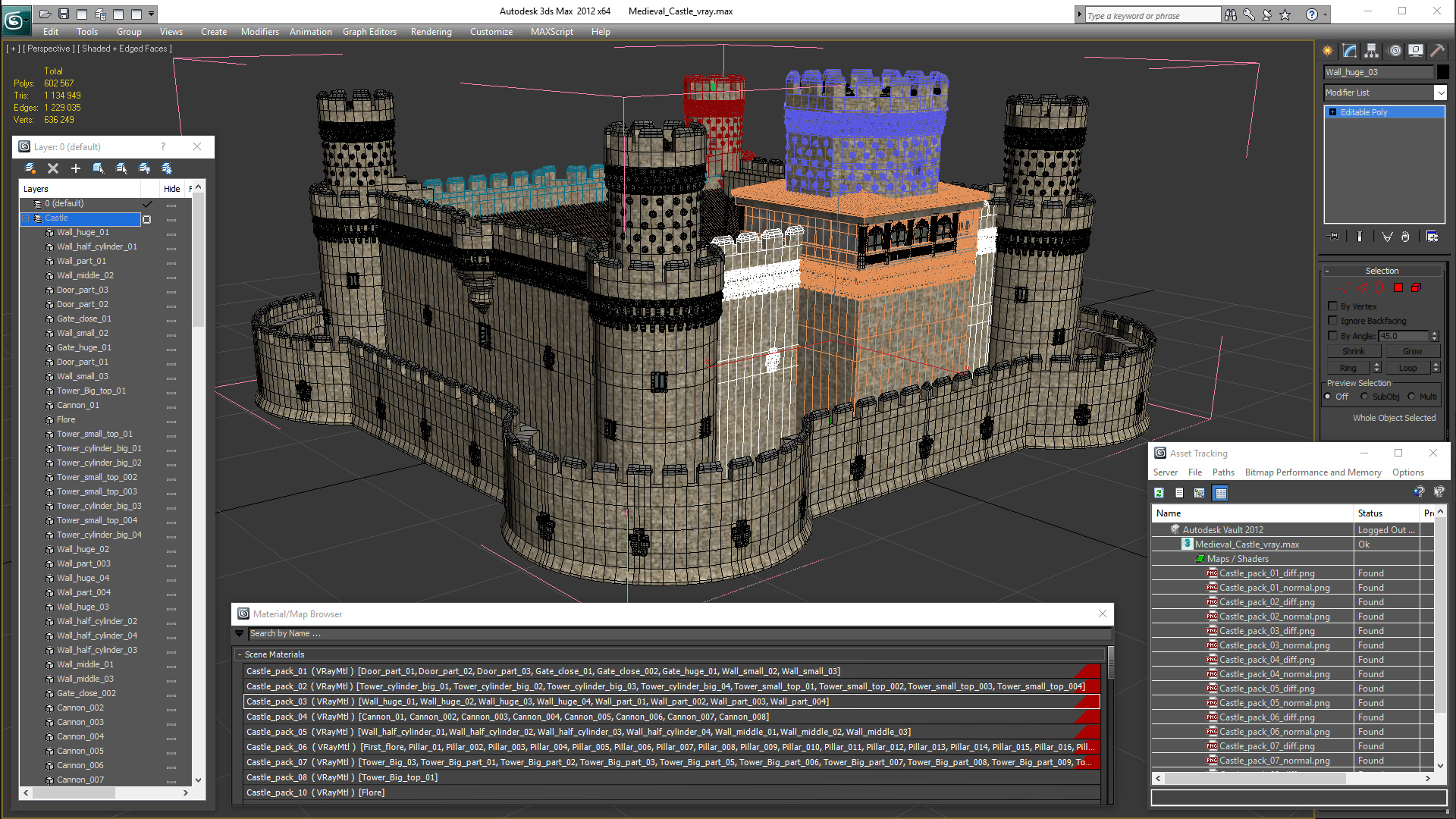Click Delete Layer X icon
Screen dimensions: 1456x819
coord(53,168)
